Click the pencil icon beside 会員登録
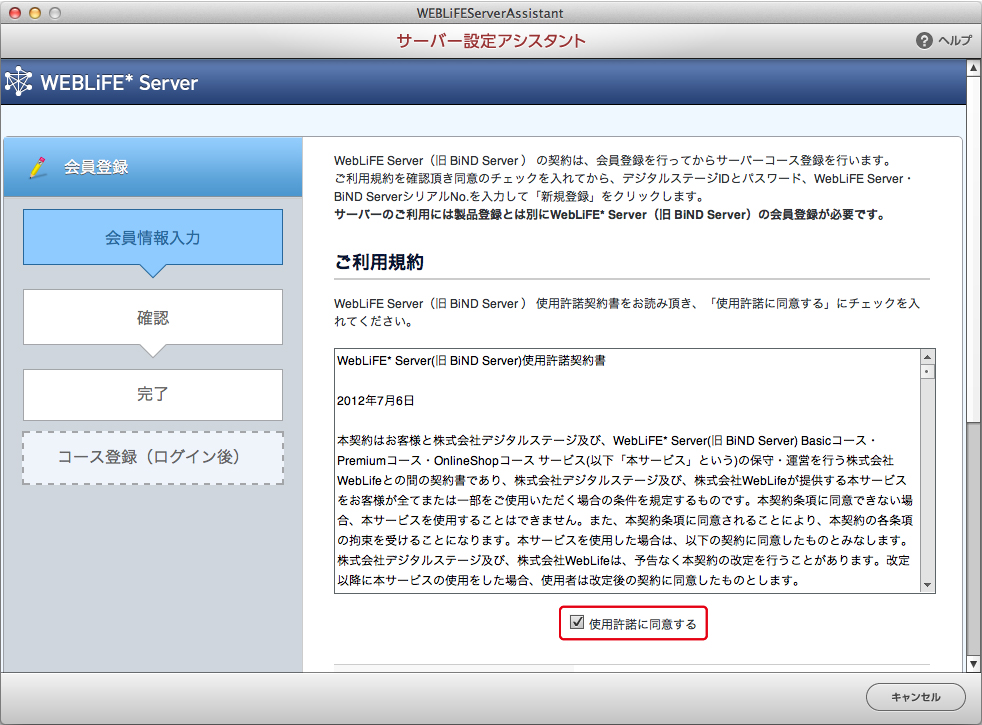The height and width of the screenshot is (725, 982). [38, 167]
